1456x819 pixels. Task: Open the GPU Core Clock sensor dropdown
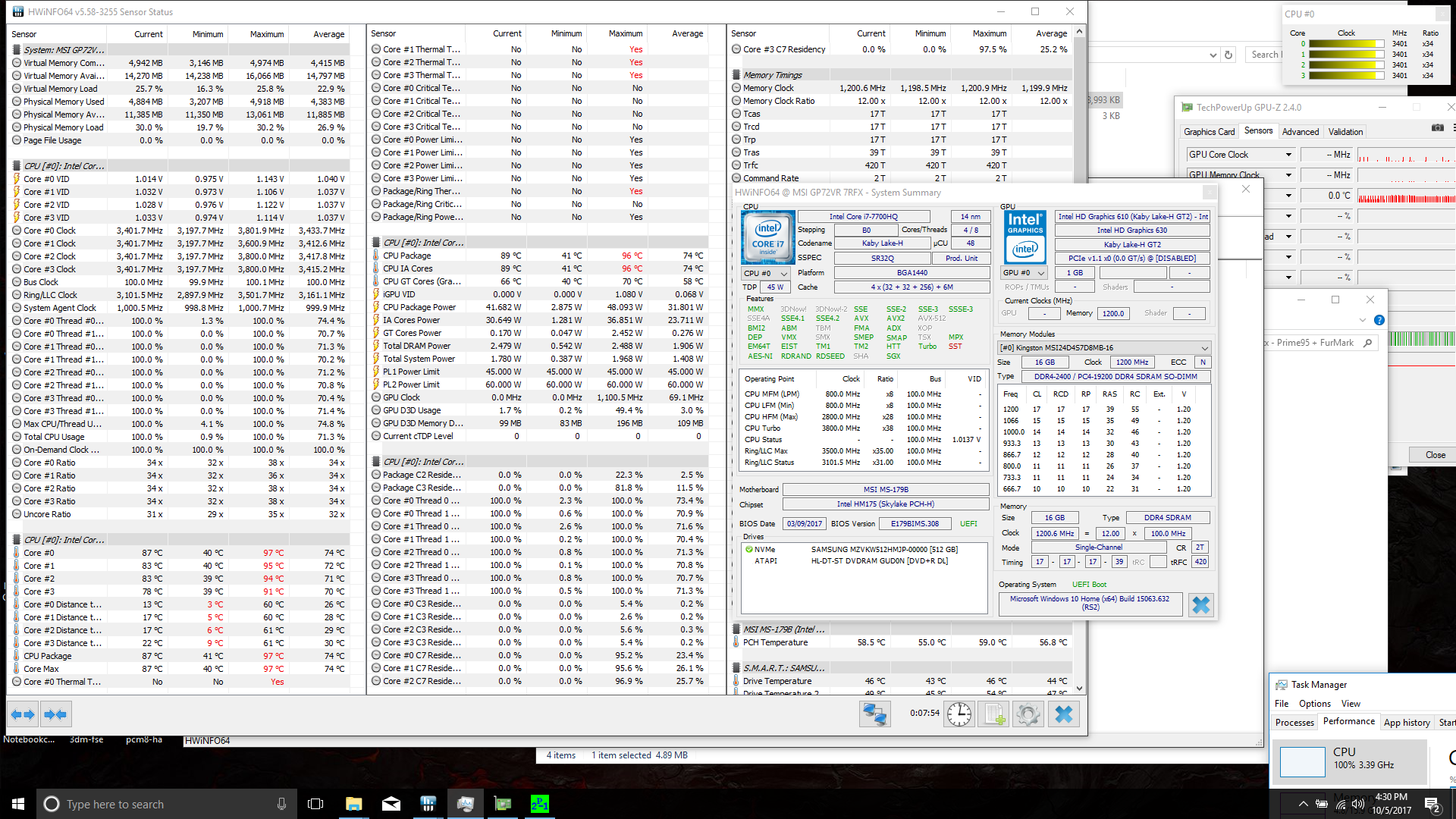tap(1288, 155)
